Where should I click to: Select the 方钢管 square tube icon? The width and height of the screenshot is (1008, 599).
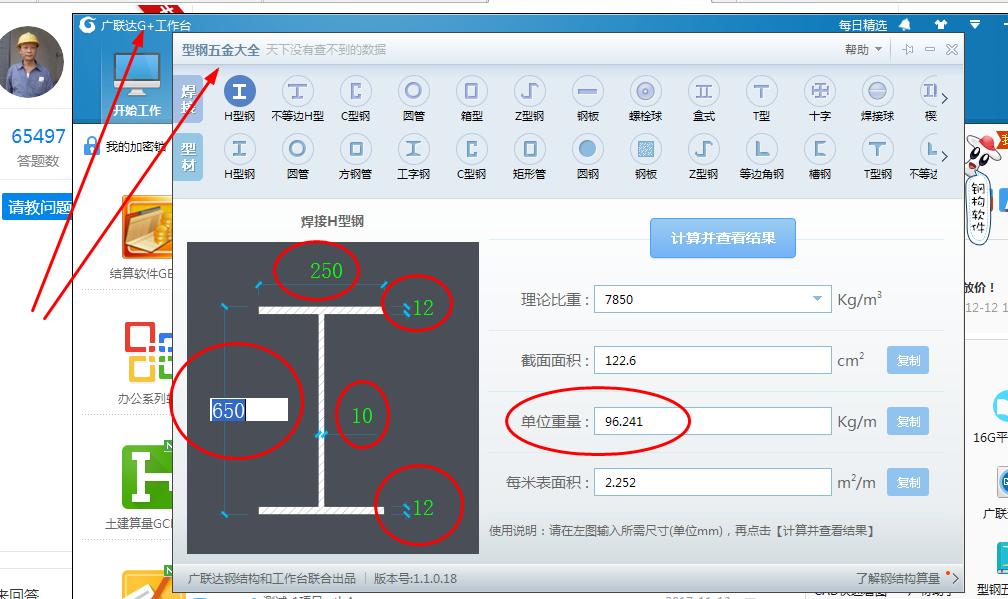[x=355, y=149]
